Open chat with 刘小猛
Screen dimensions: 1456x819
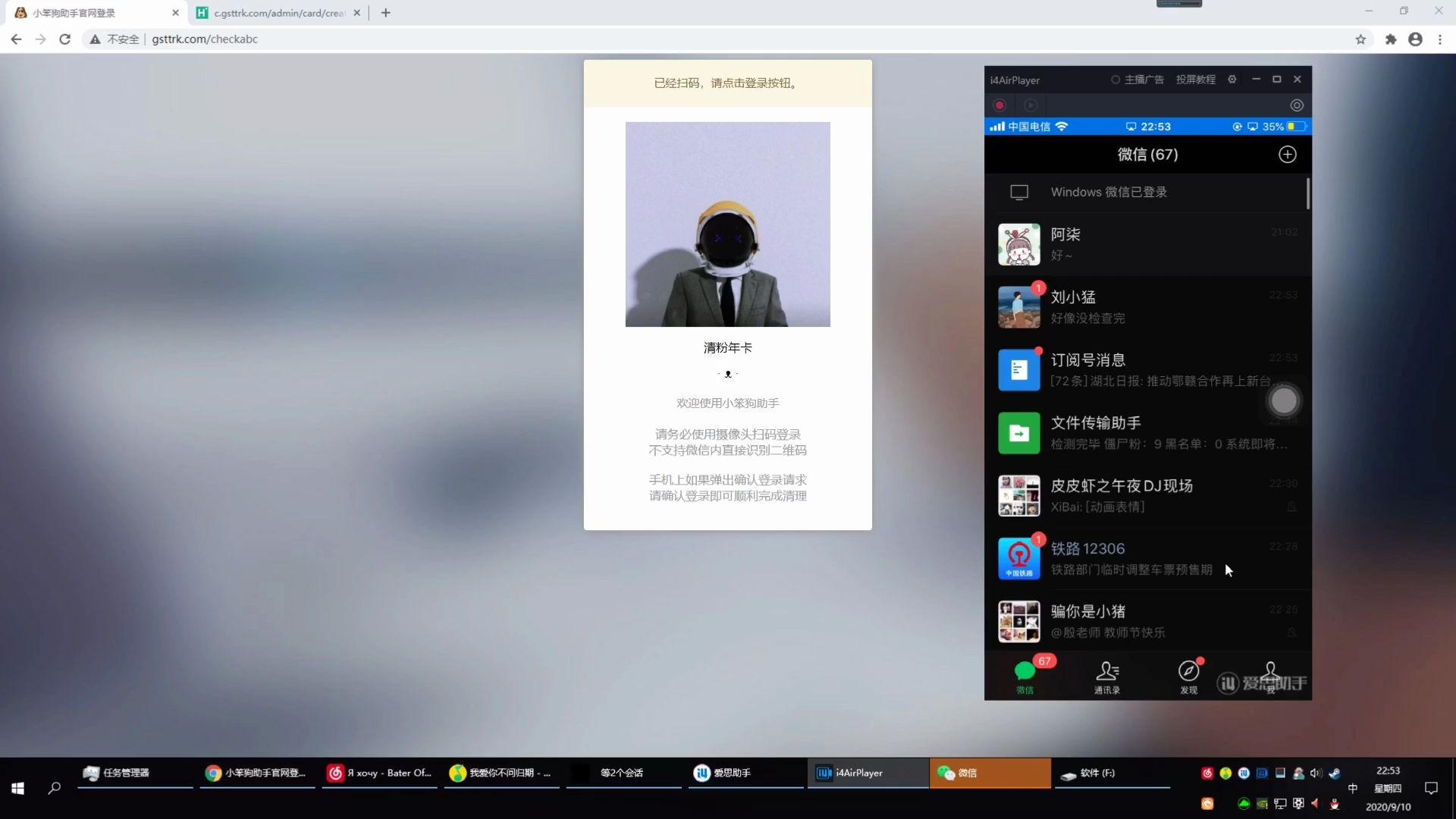[x=1148, y=307]
